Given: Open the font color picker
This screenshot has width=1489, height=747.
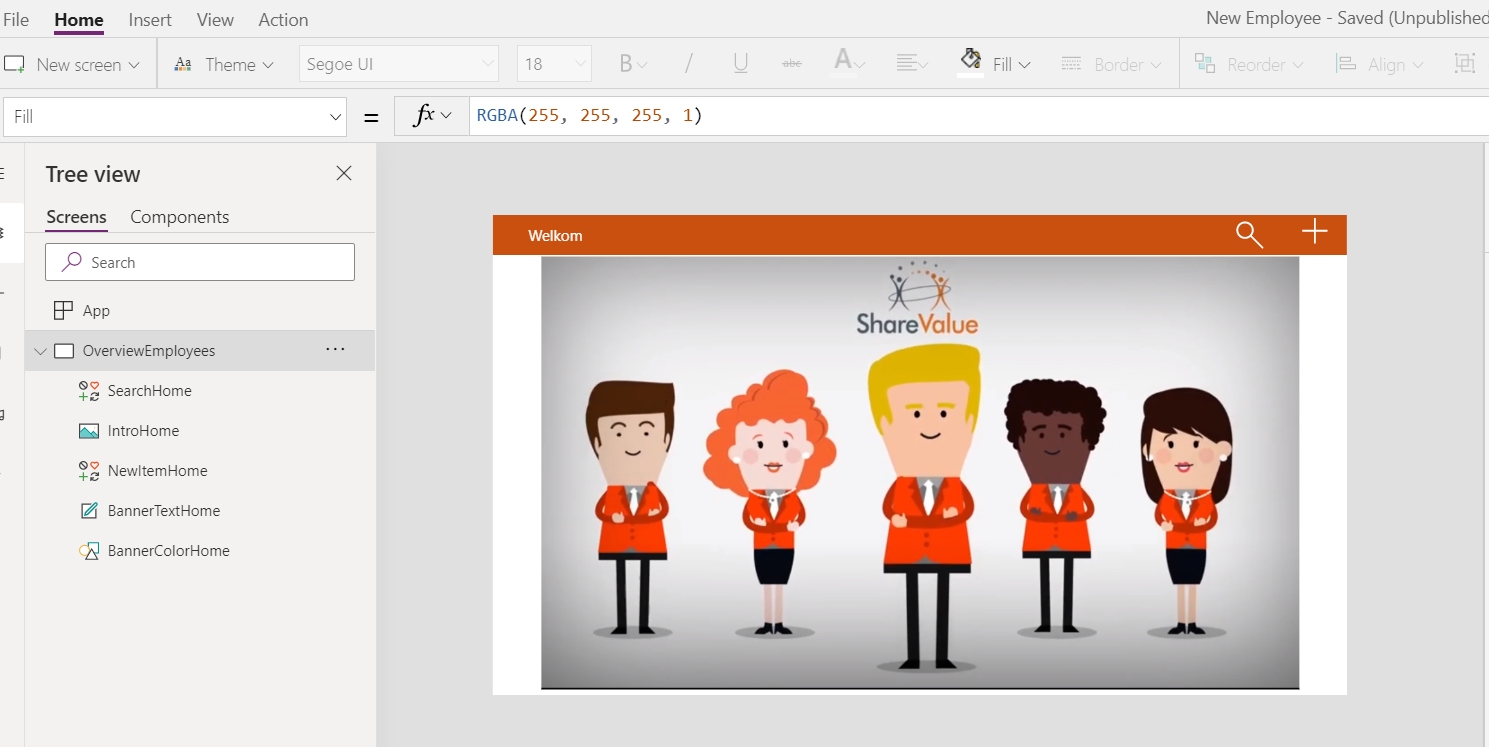Looking at the screenshot, I should (849, 64).
